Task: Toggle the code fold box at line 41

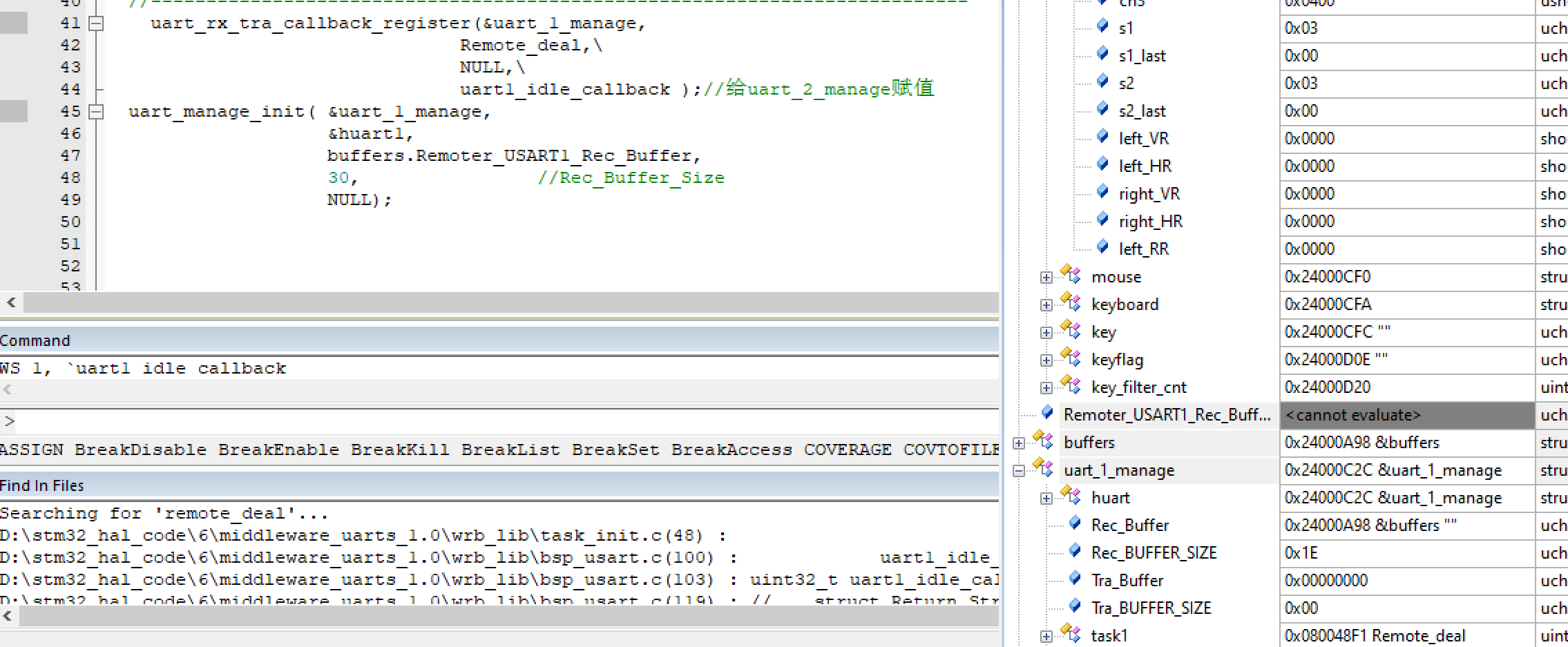Action: pyautogui.click(x=95, y=22)
